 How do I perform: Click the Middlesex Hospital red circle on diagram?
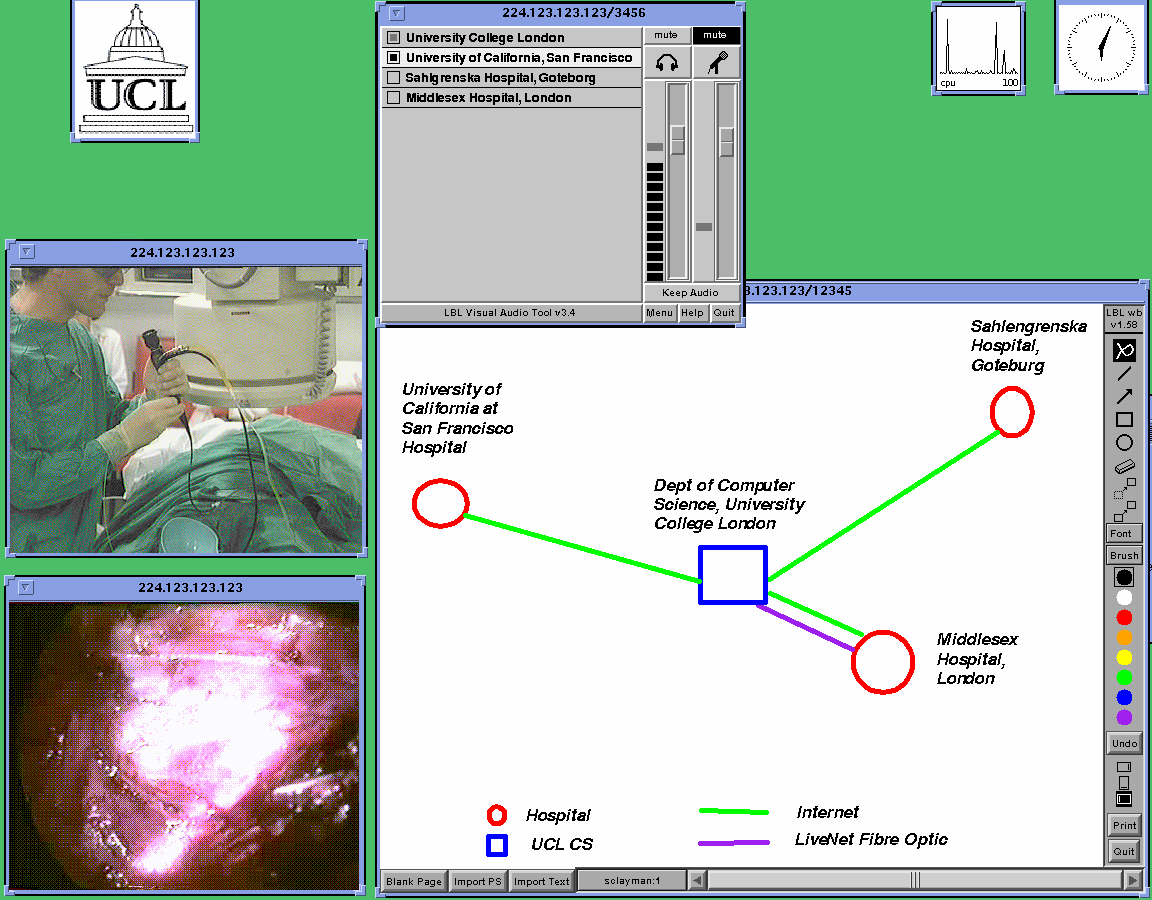click(x=882, y=662)
